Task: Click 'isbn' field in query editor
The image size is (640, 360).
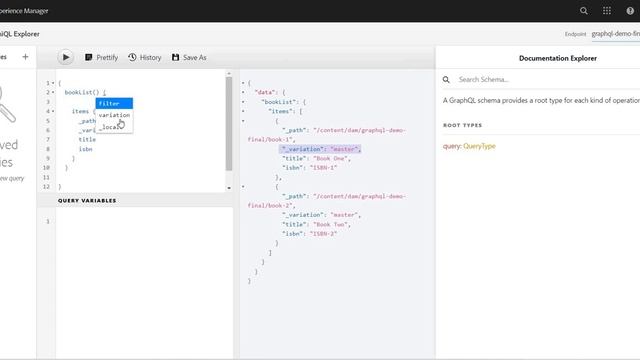Action: (85, 149)
